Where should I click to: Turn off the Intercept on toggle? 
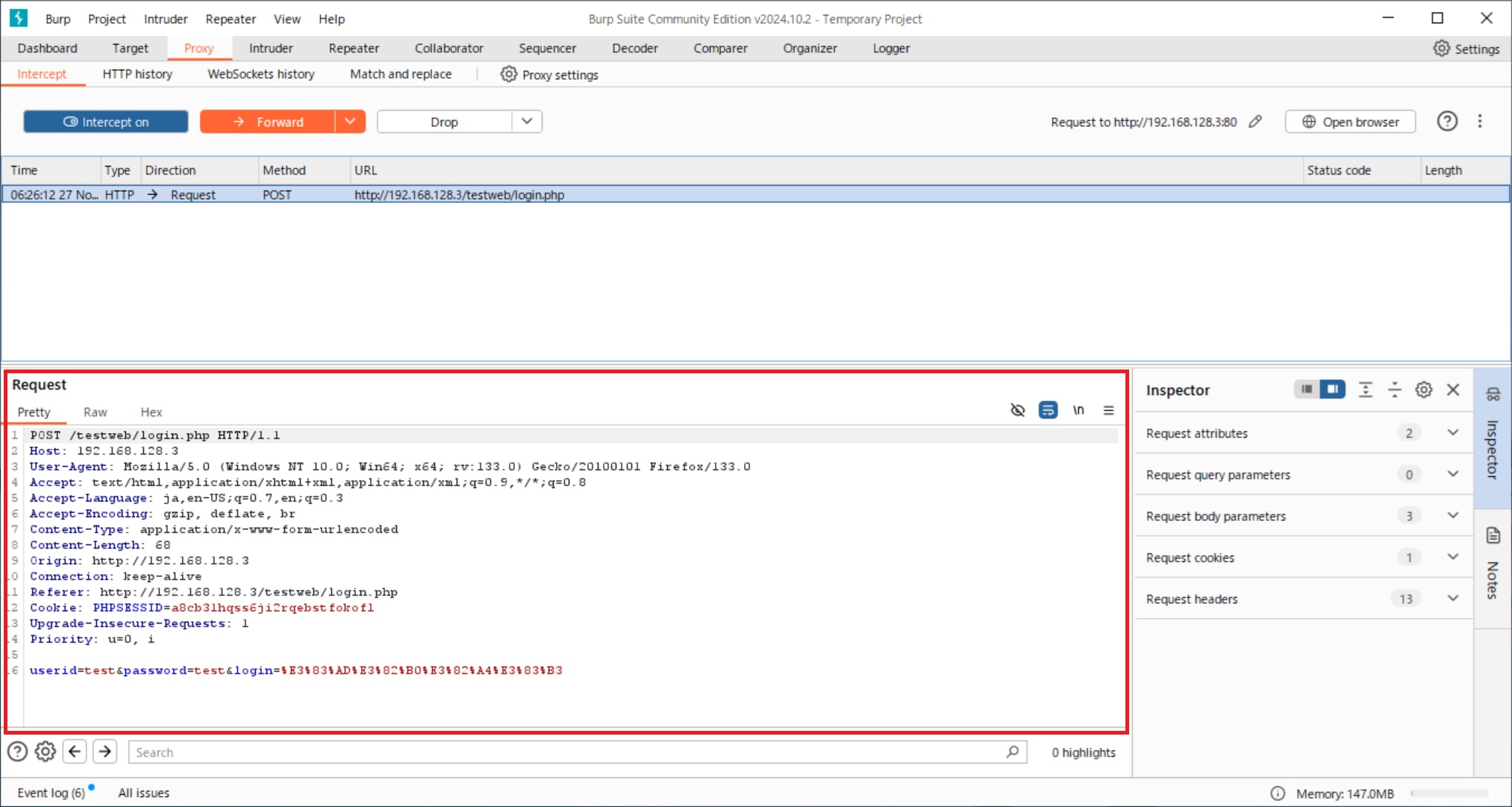106,122
